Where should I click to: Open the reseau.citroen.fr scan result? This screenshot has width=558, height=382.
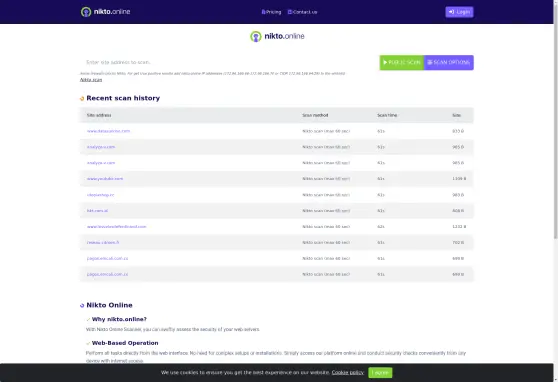pyautogui.click(x=103, y=242)
